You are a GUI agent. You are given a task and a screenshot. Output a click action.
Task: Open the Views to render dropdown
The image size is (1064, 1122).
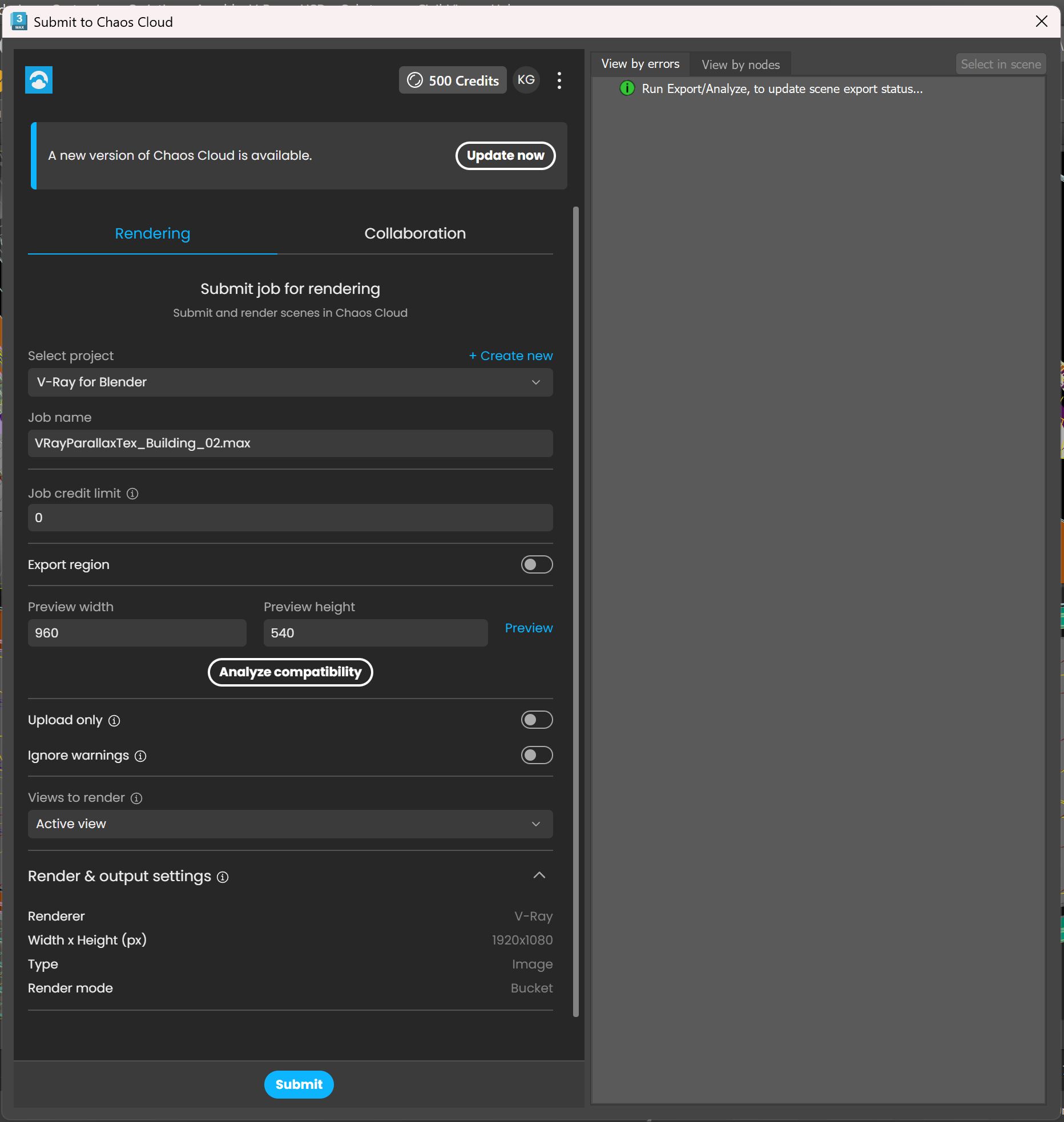290,824
